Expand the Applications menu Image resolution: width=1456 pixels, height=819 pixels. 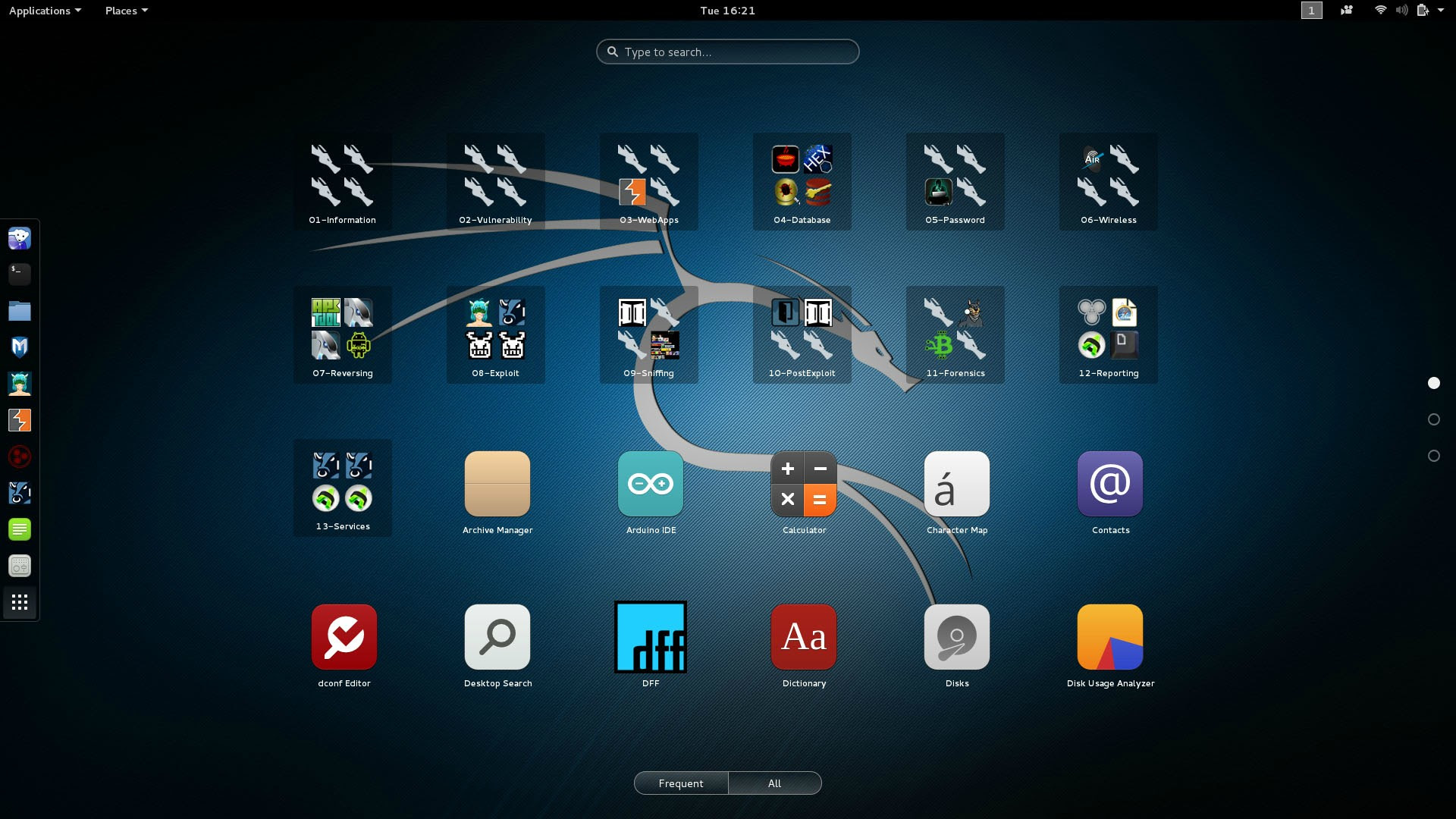(x=45, y=11)
